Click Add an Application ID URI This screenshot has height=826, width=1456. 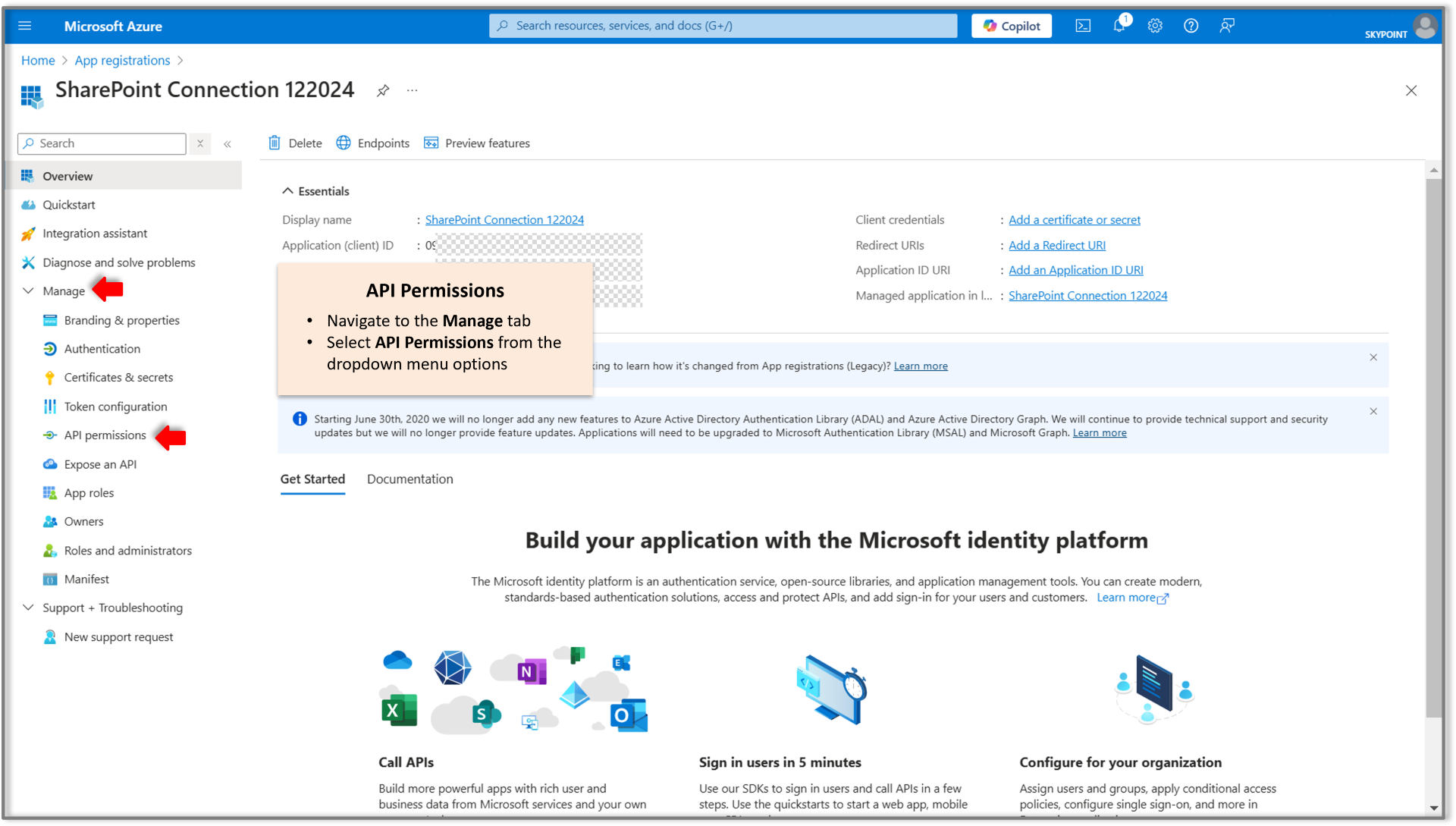point(1076,270)
